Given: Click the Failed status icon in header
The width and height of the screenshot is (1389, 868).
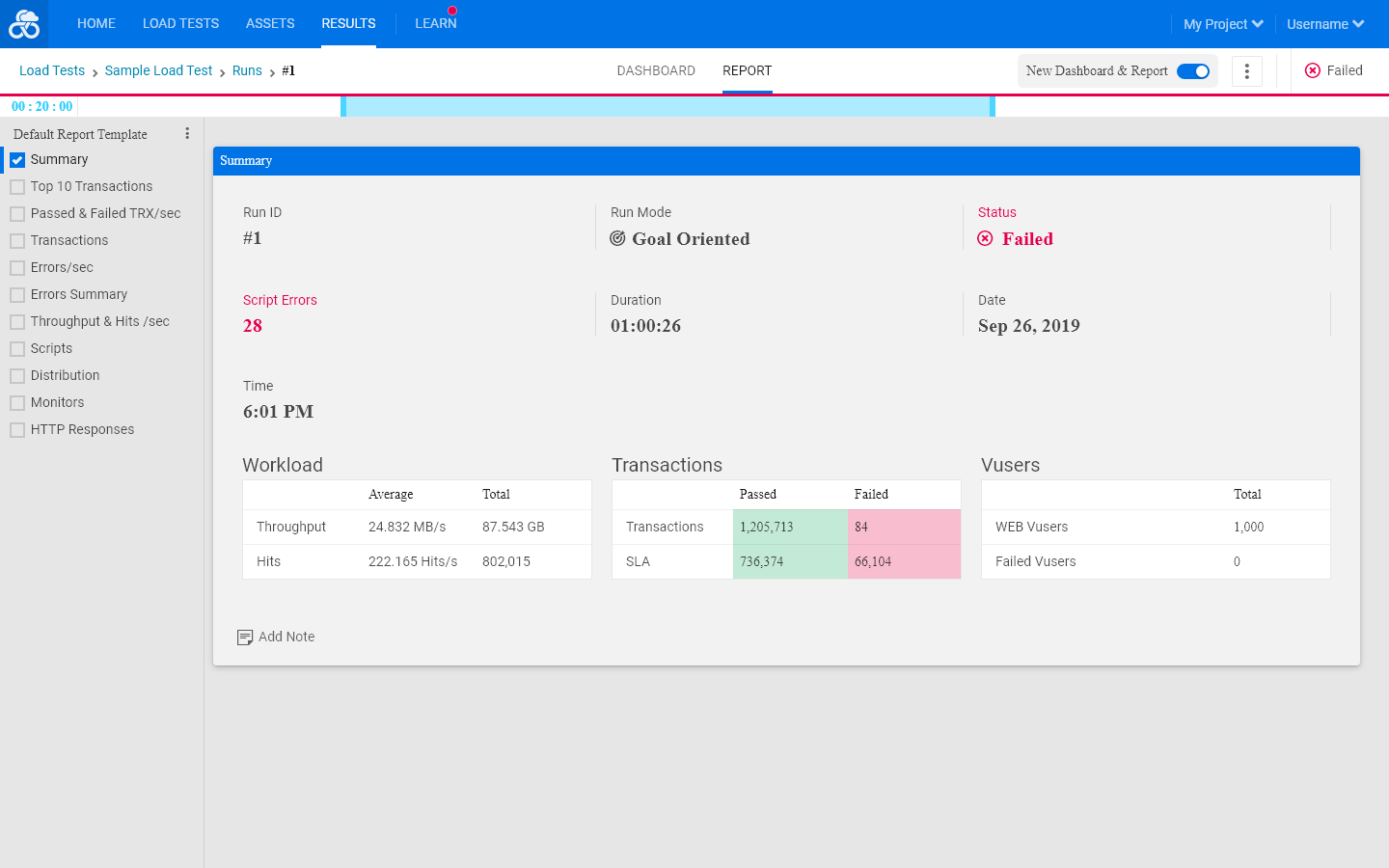Looking at the screenshot, I should click(x=1312, y=70).
